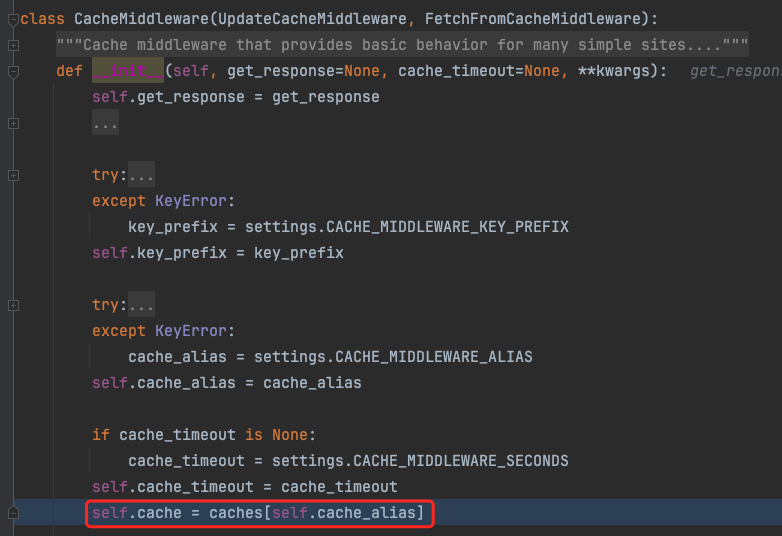The image size is (782, 536).
Task: Collapse the __init__ method fold marker
Action: click(x=13, y=72)
